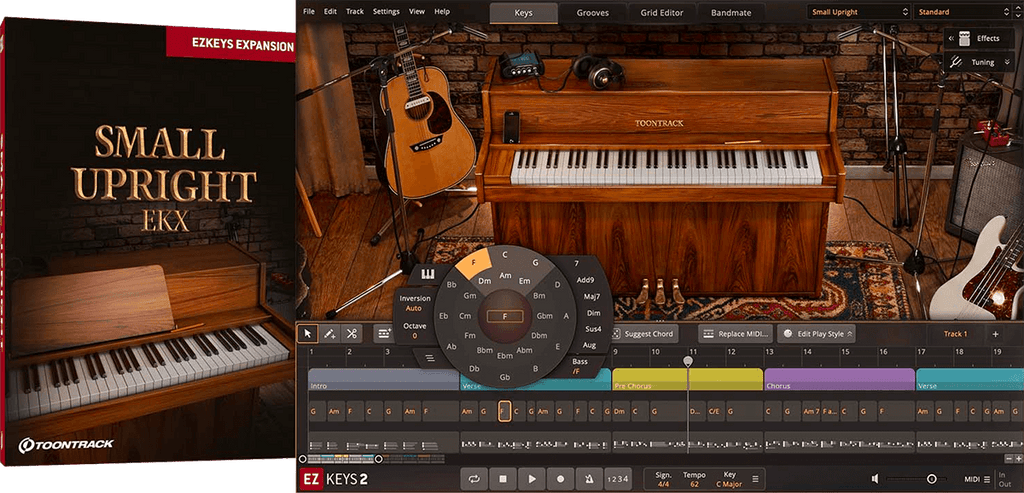Open the Small Upright preset dropdown
This screenshot has height=493, width=1024.
(858, 12)
